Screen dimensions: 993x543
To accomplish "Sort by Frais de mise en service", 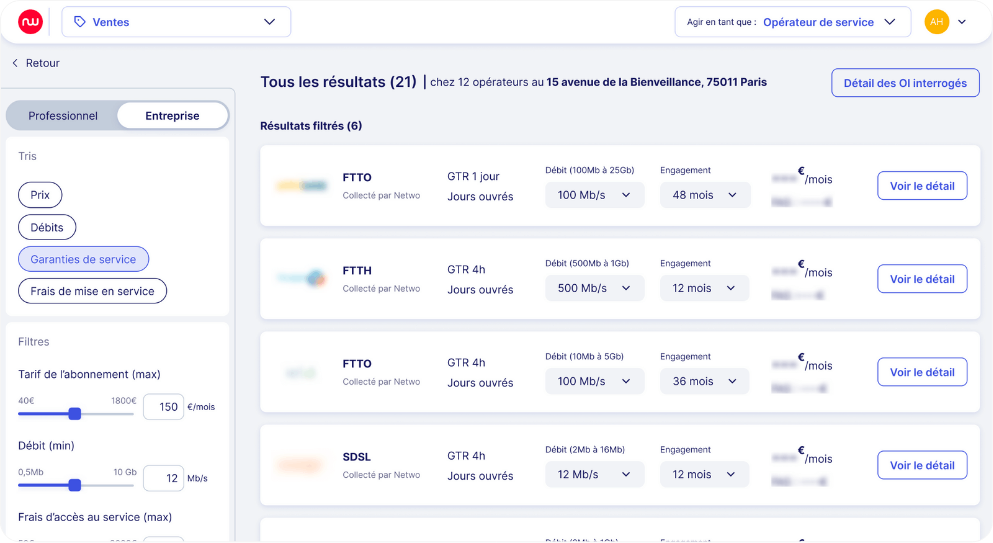I will point(92,291).
